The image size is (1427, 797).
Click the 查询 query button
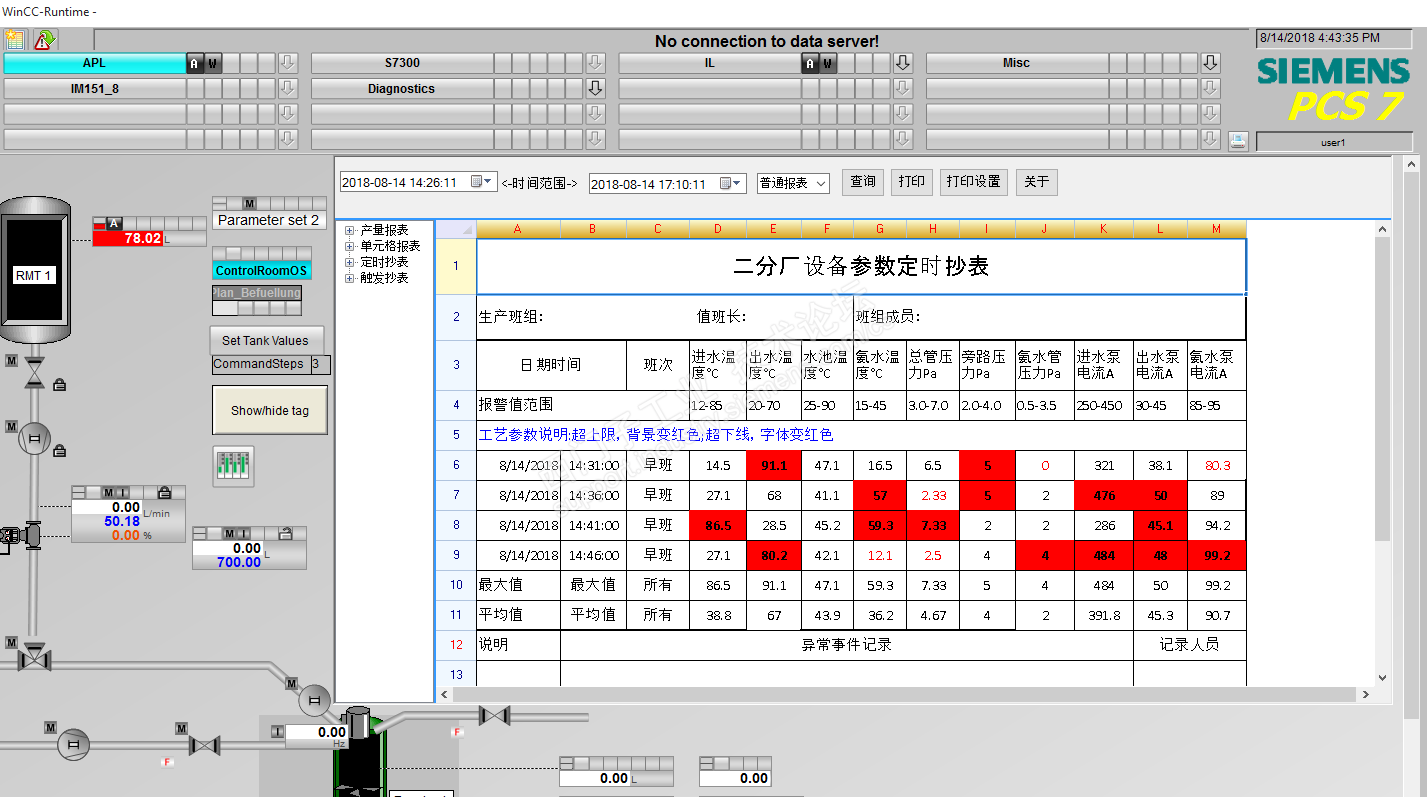pos(863,181)
